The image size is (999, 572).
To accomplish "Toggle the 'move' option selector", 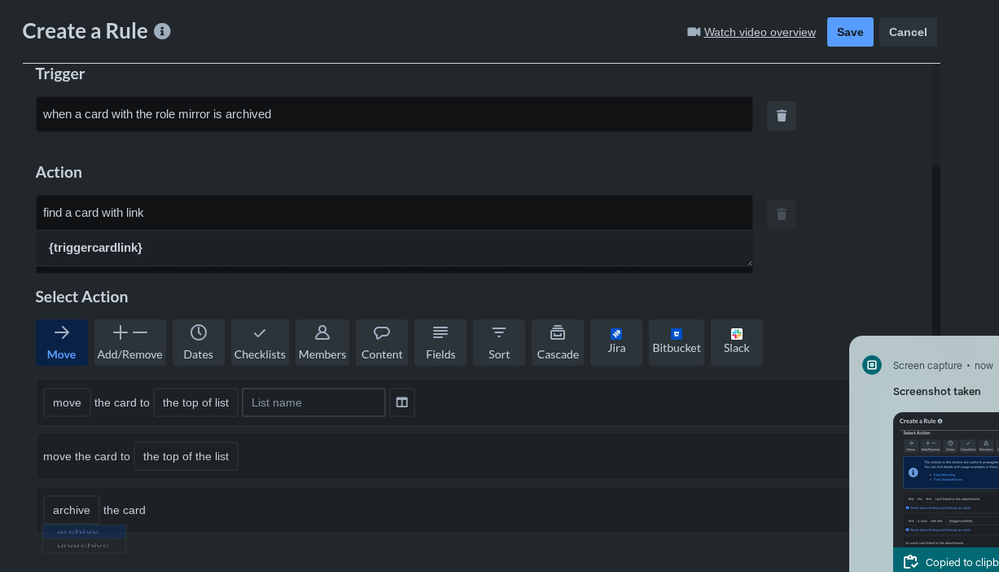I will tap(67, 403).
